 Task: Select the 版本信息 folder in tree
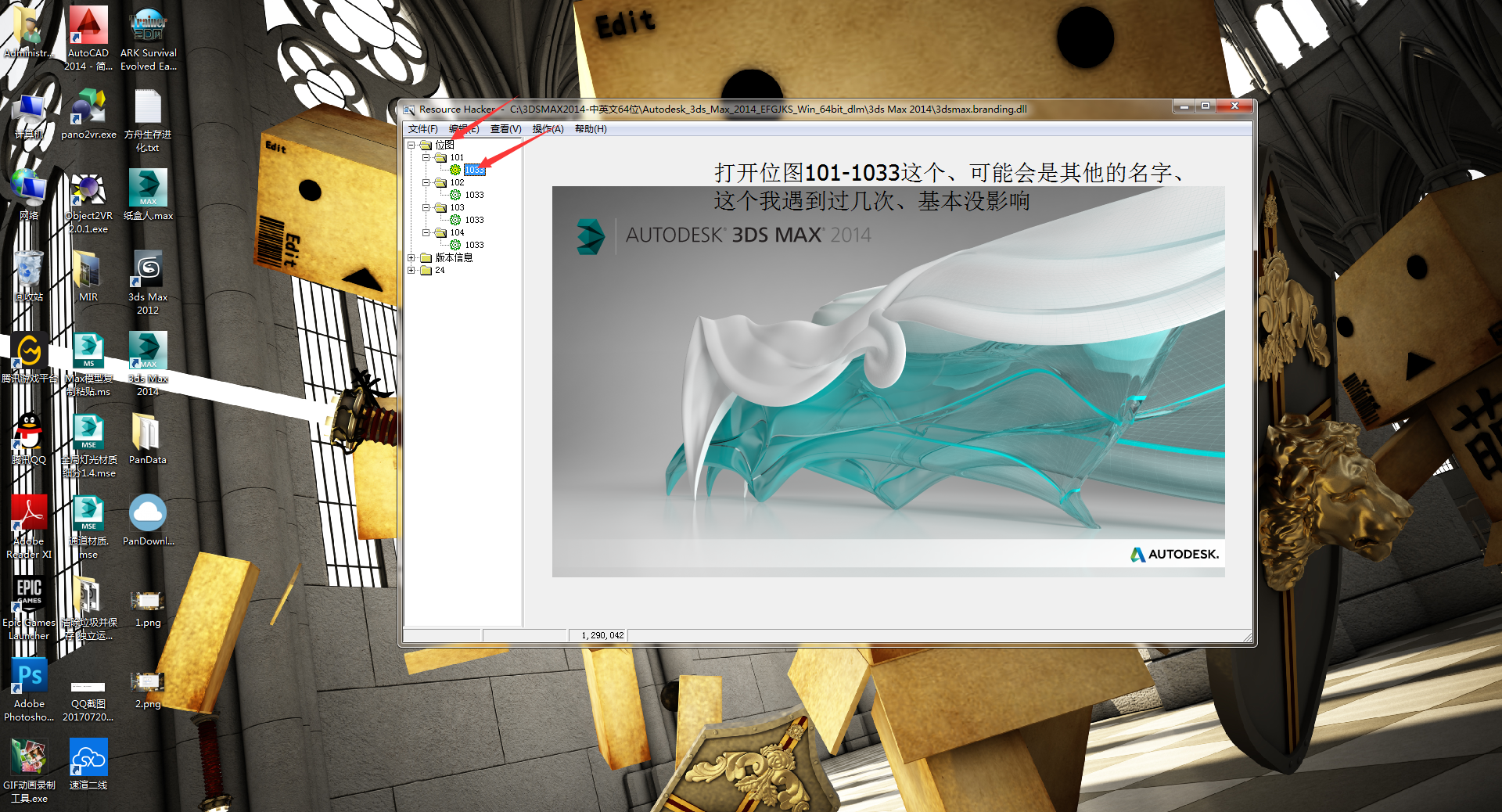point(454,257)
